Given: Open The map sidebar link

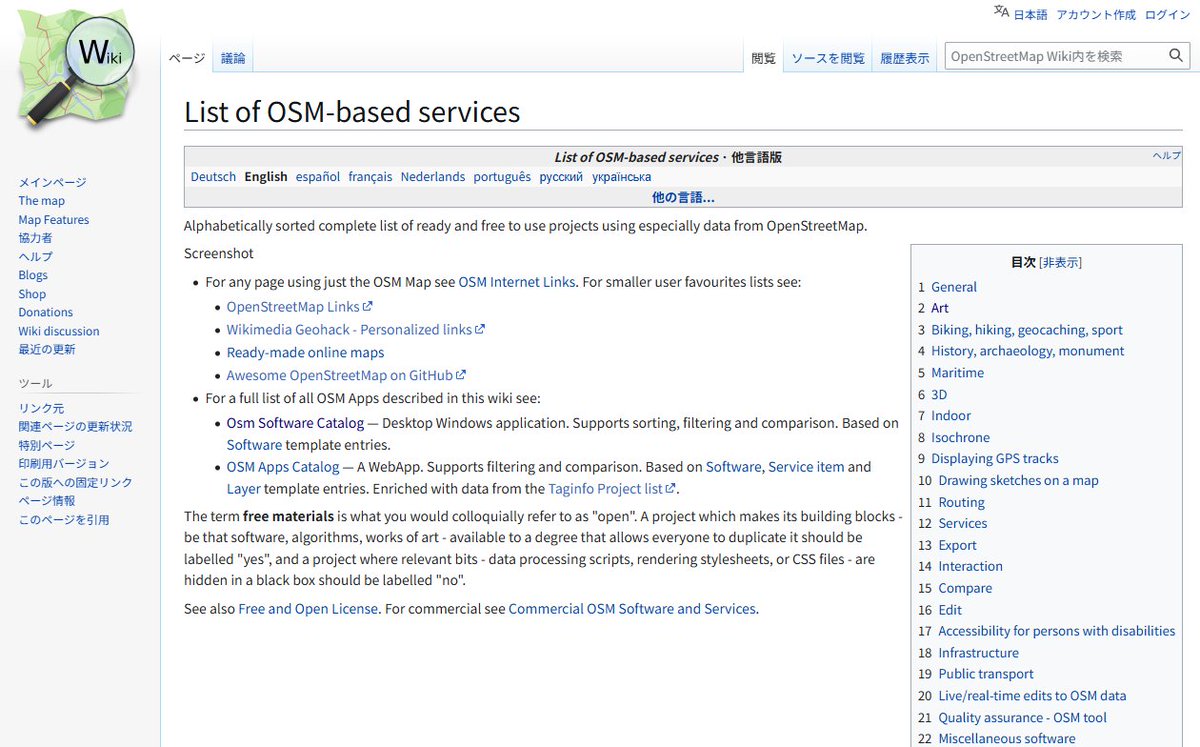Looking at the screenshot, I should coord(41,201).
